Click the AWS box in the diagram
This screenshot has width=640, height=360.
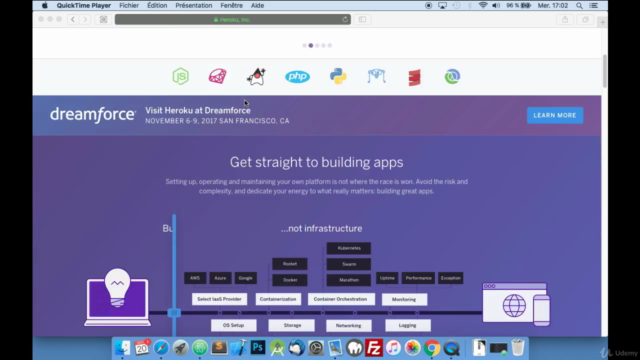(x=195, y=278)
